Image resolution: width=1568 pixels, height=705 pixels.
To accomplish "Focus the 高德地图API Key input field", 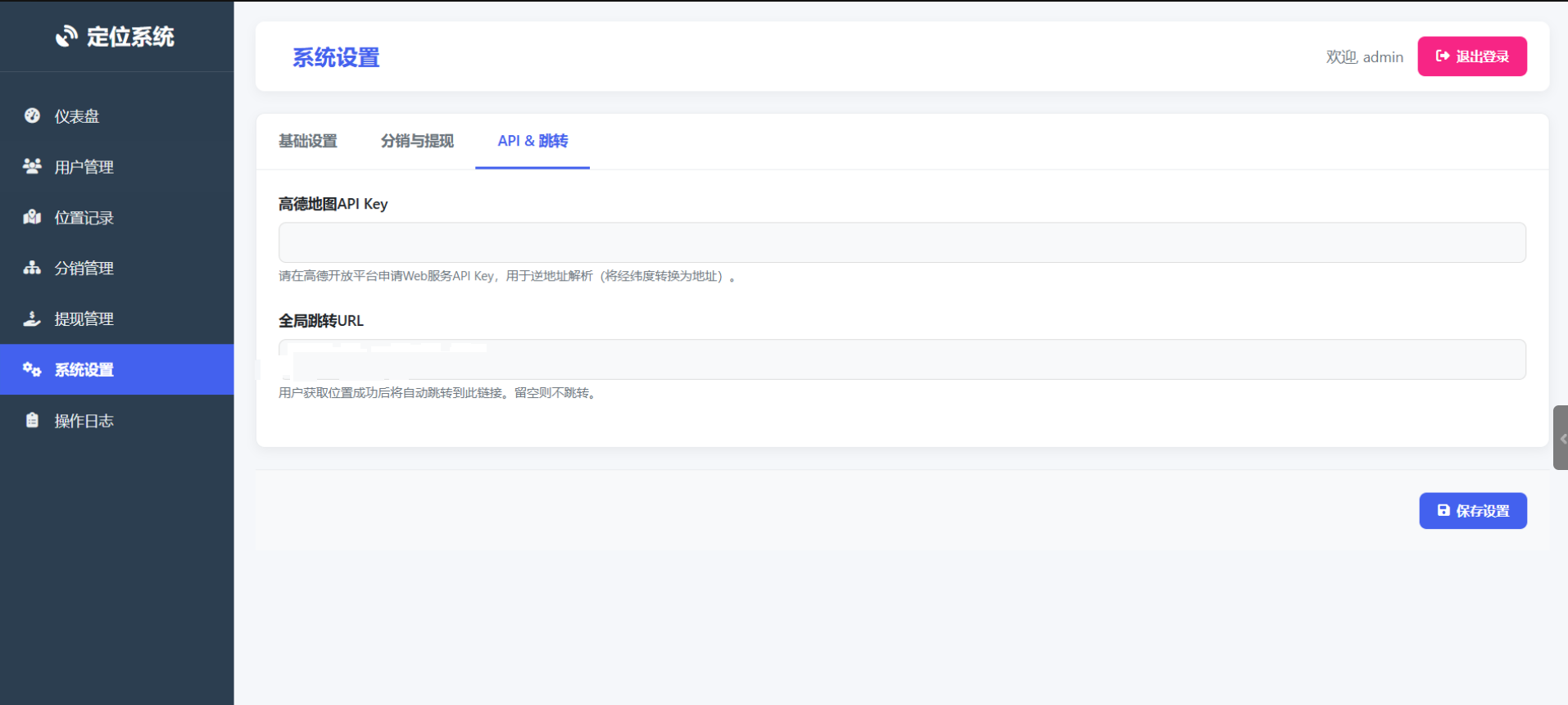I will coord(902,242).
